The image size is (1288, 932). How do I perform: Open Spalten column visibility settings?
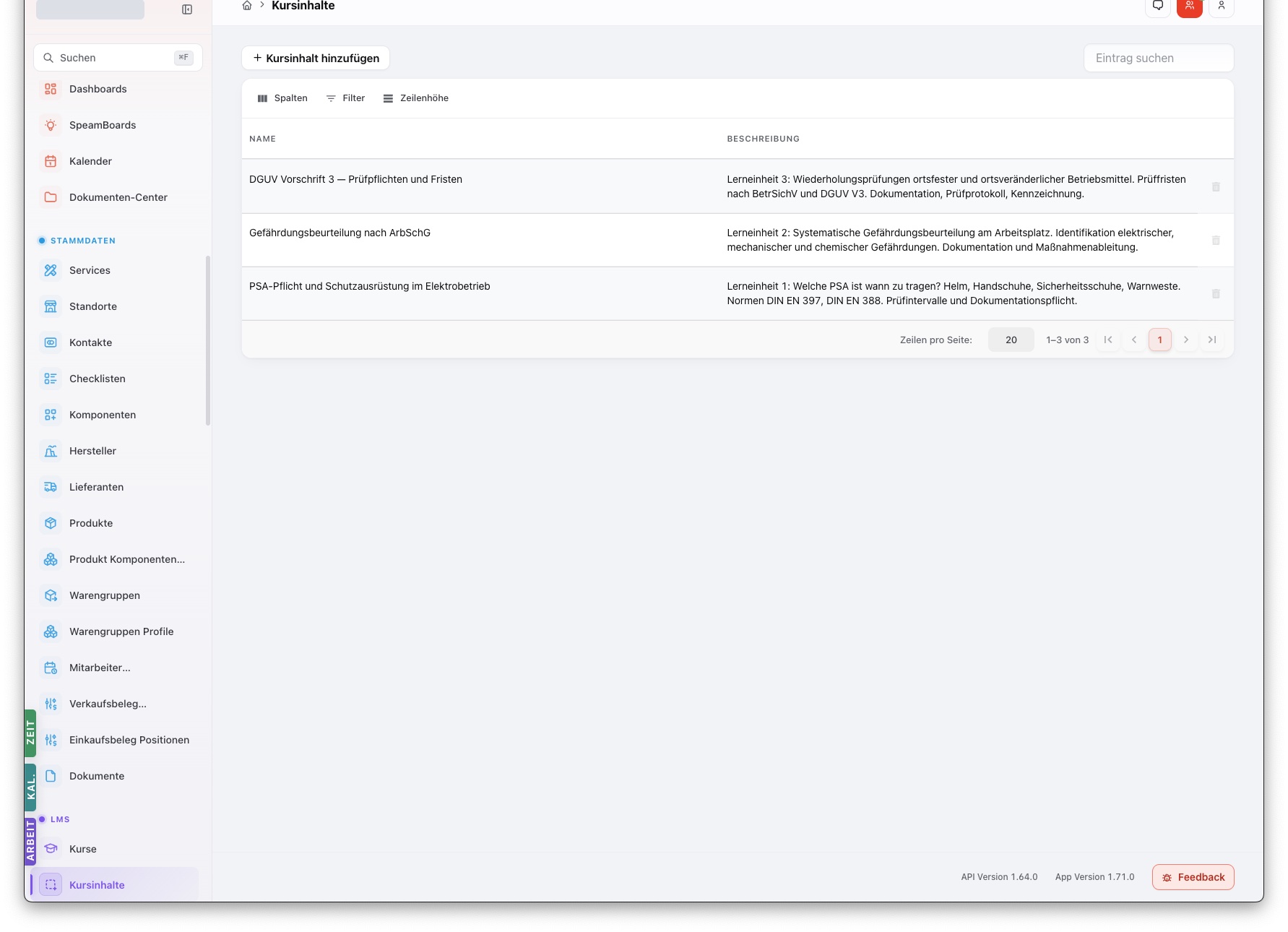[x=282, y=98]
